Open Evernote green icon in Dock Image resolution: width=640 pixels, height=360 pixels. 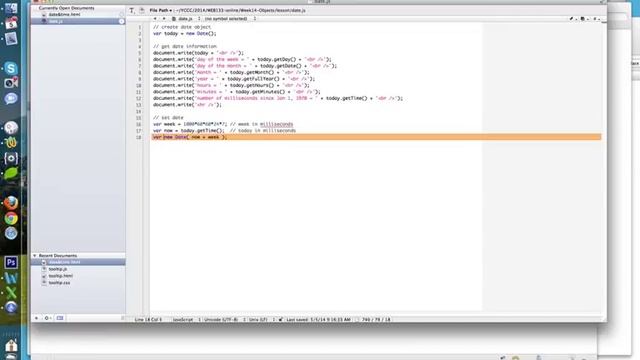(11, 173)
